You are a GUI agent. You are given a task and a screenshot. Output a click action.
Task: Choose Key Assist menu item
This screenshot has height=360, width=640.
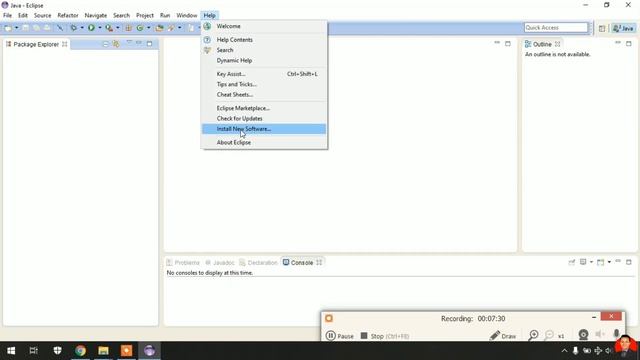pos(264,74)
